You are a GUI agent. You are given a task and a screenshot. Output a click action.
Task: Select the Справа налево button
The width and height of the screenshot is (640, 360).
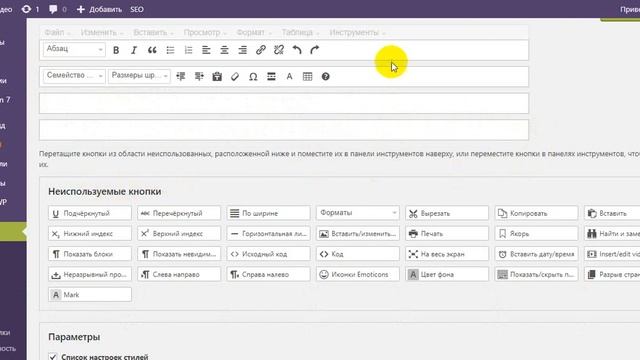tap(269, 274)
